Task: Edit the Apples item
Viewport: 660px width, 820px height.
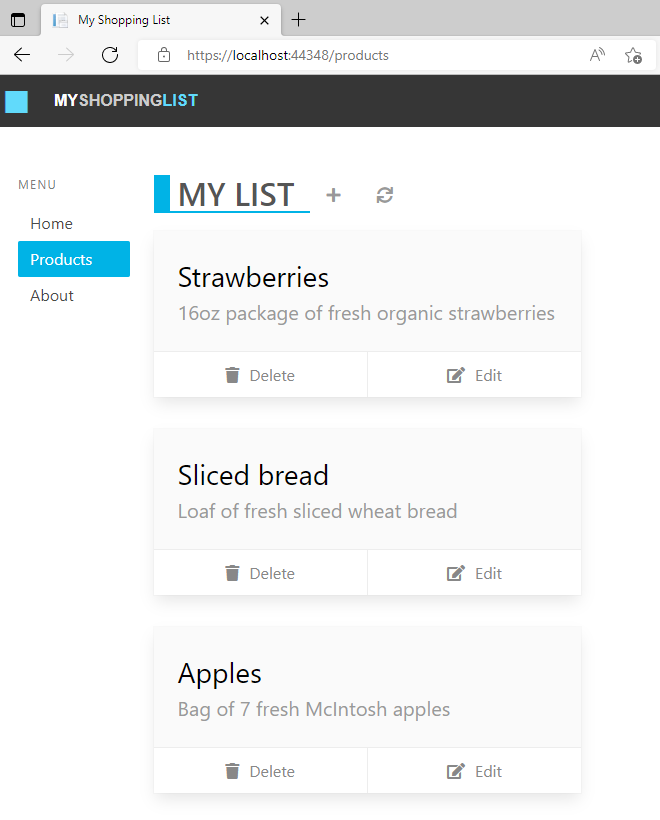Action: 474,771
